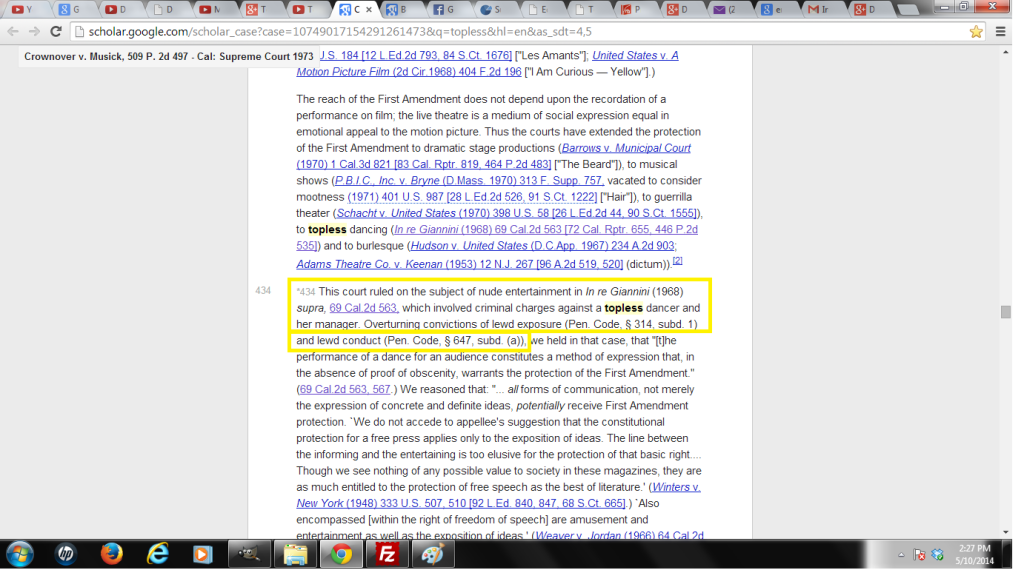1024x570 pixels.
Task: Open In re Giannini (1968) citation link
Action: point(497,238)
